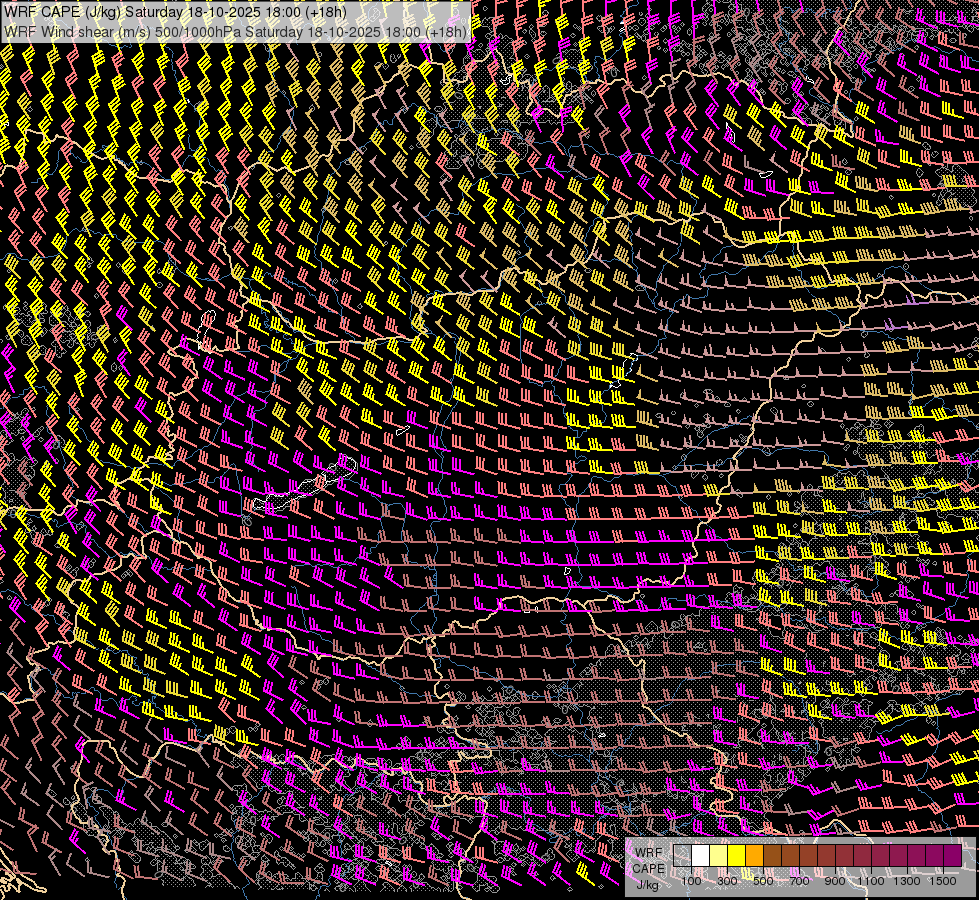Select the pale yellow legend swatch
Image resolution: width=979 pixels, height=900 pixels.
(718, 855)
